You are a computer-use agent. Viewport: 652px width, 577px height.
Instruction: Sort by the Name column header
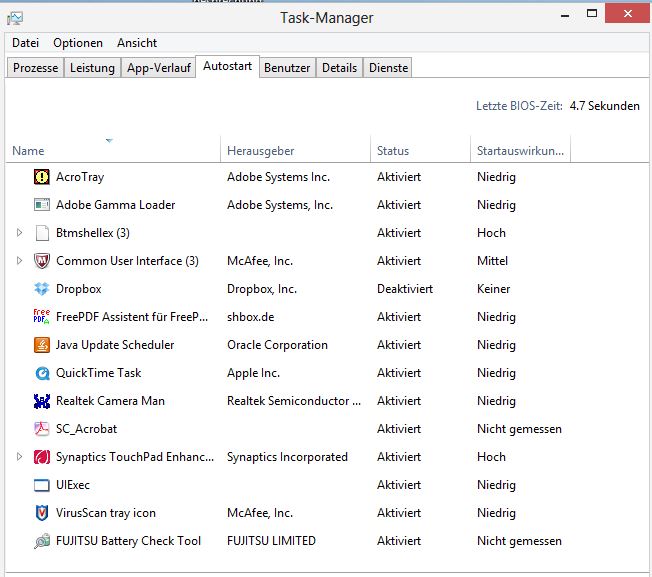pos(113,149)
